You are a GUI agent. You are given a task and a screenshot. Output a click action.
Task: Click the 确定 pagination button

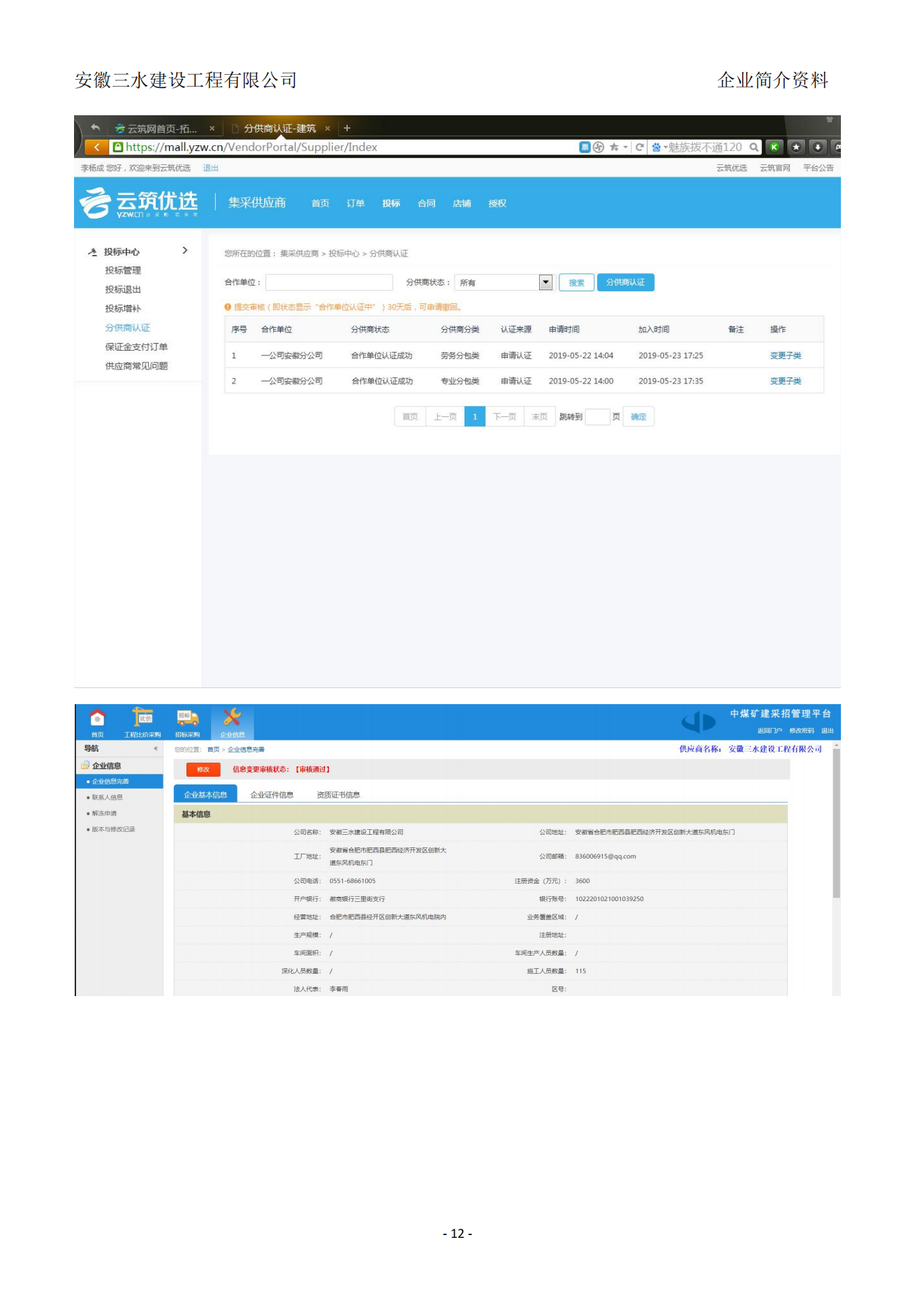pyautogui.click(x=638, y=417)
